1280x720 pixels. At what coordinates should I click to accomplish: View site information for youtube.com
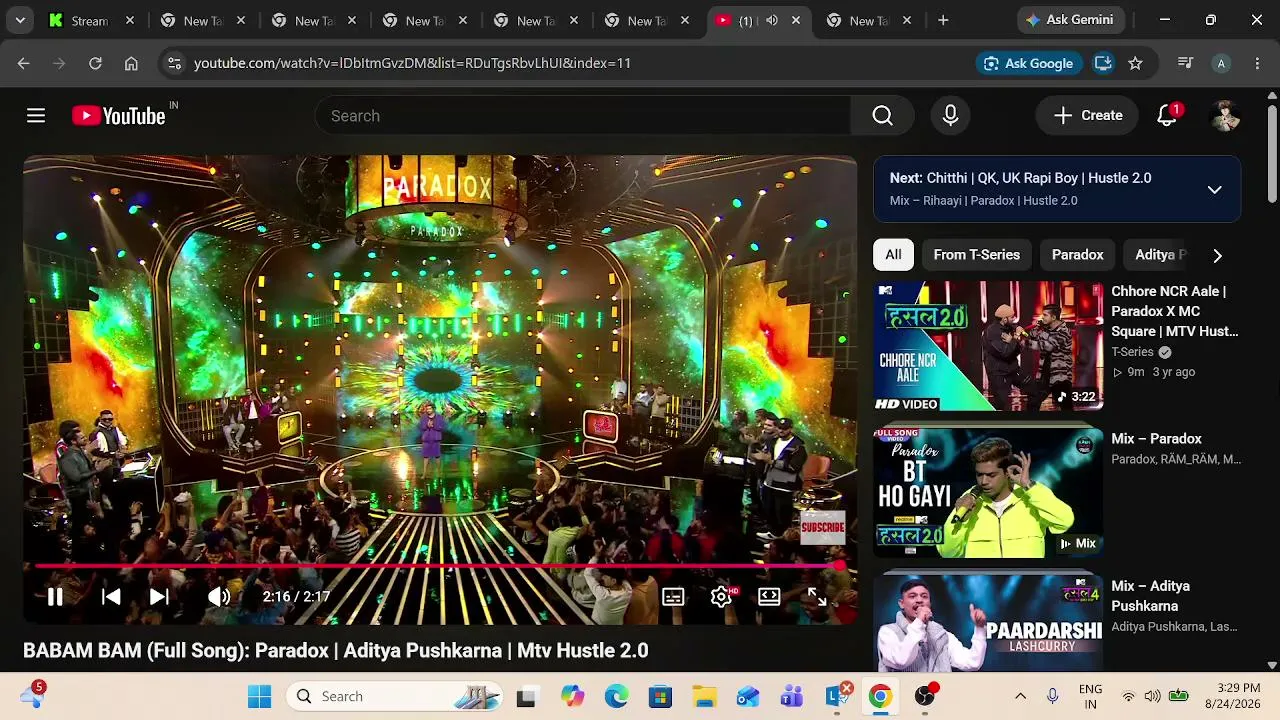point(174,63)
